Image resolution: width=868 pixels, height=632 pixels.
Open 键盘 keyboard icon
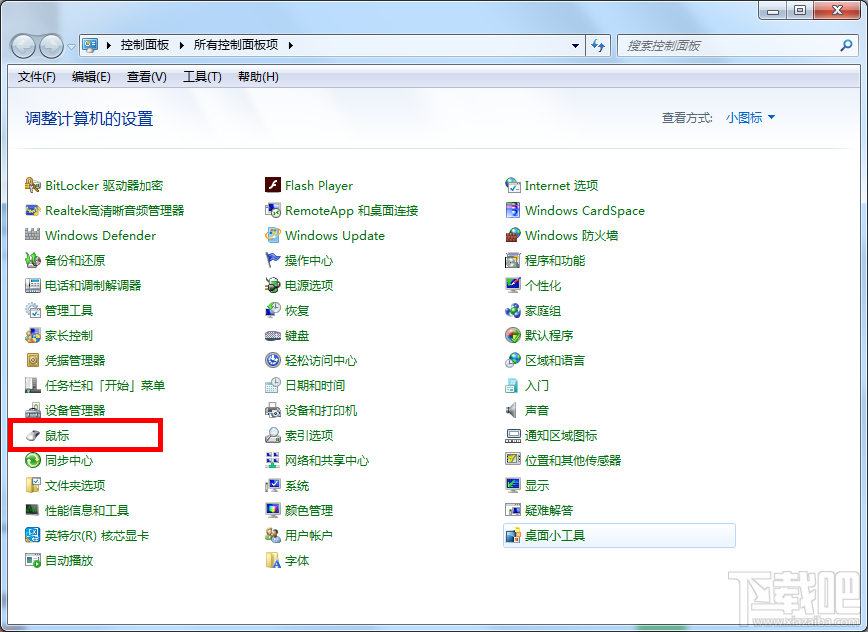(x=273, y=335)
